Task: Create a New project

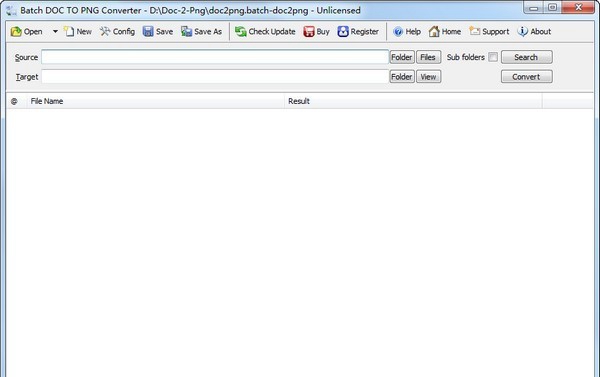Action: [78, 32]
